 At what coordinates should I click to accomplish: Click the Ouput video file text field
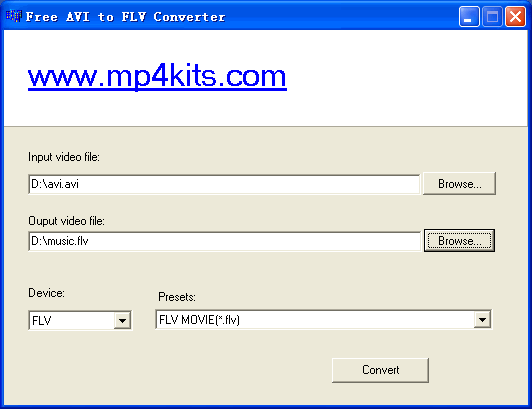point(224,241)
